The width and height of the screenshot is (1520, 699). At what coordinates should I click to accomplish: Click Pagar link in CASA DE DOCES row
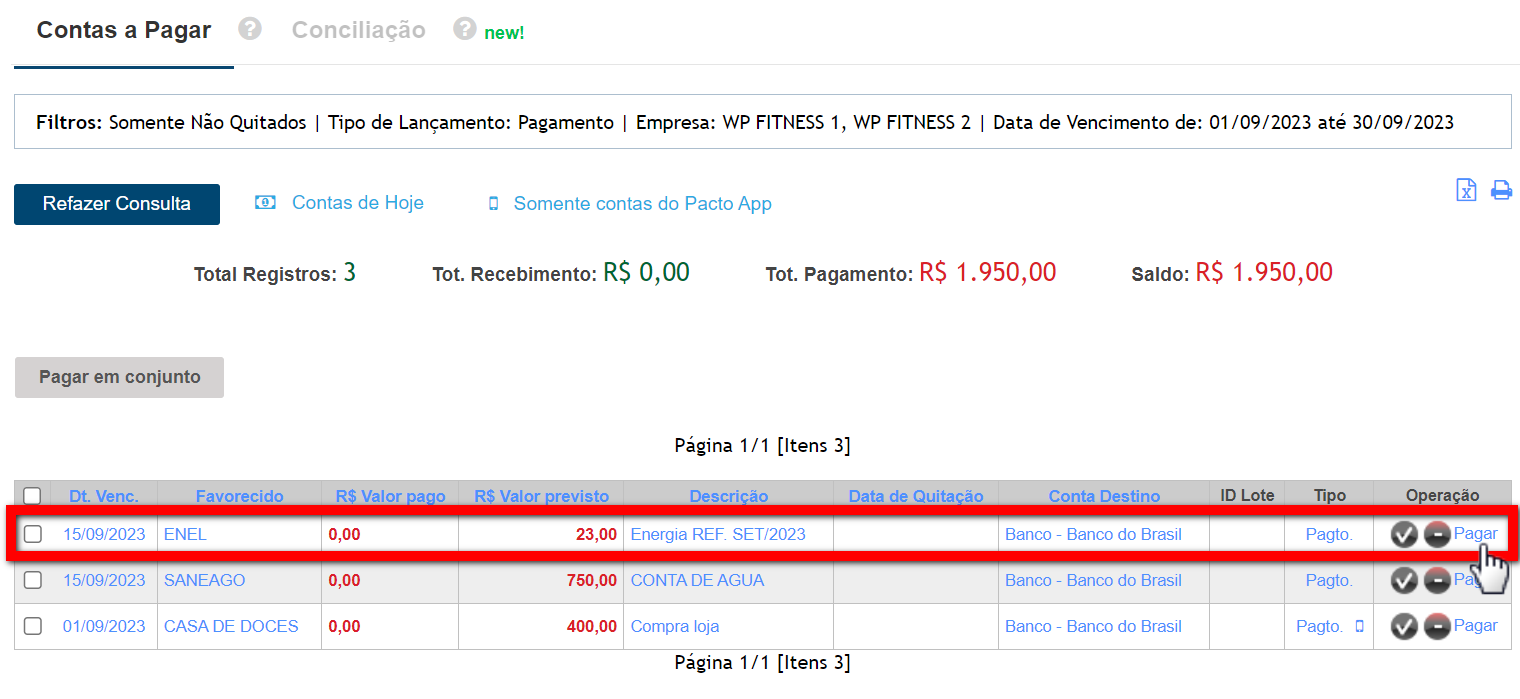(x=1475, y=626)
